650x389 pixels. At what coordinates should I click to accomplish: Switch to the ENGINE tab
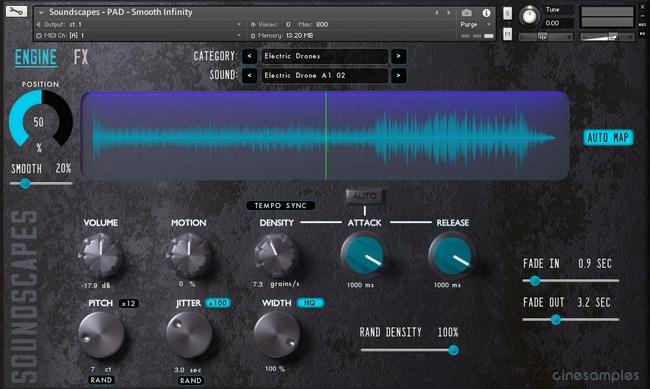coord(36,57)
